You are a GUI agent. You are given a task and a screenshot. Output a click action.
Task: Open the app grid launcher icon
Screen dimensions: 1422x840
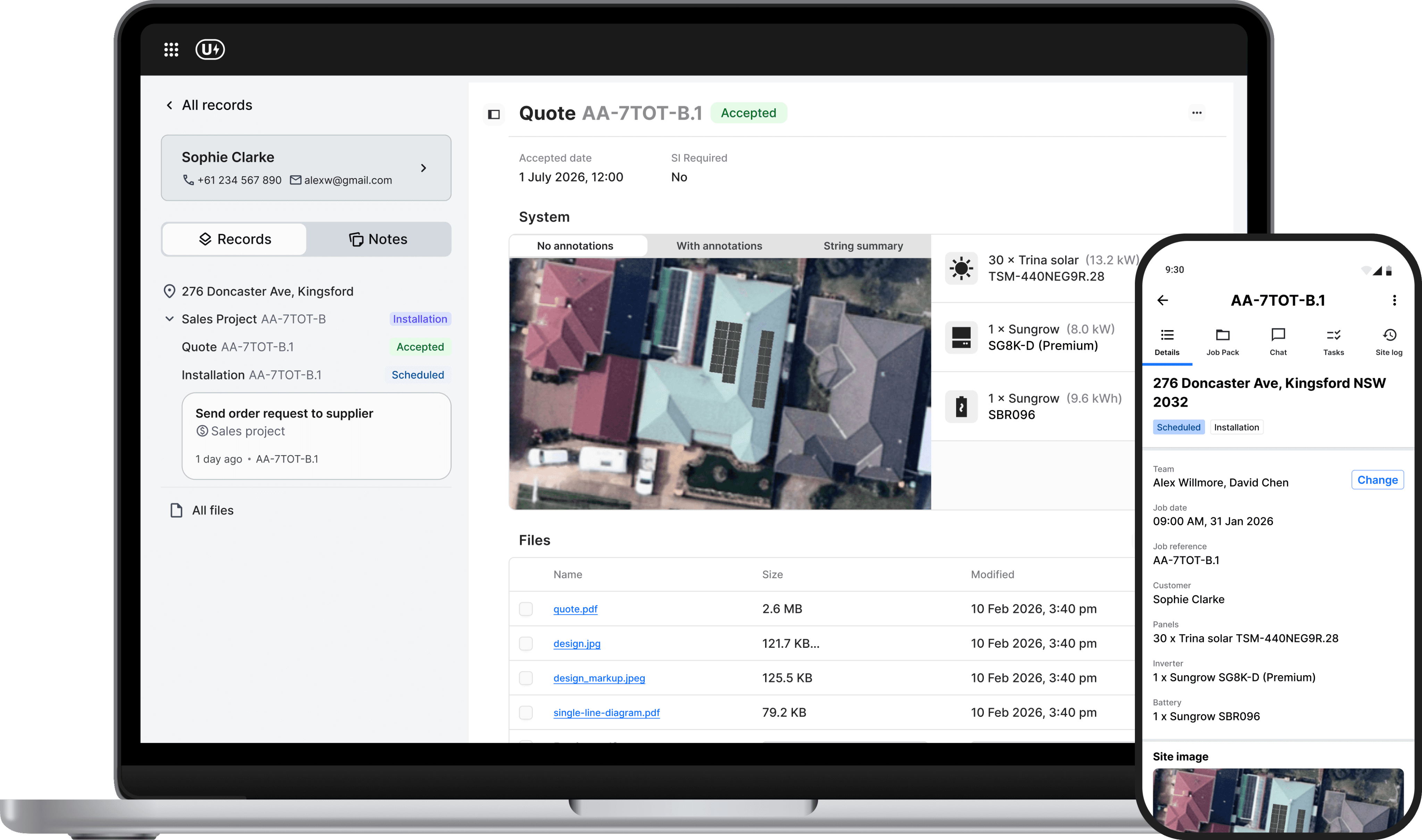(171, 50)
